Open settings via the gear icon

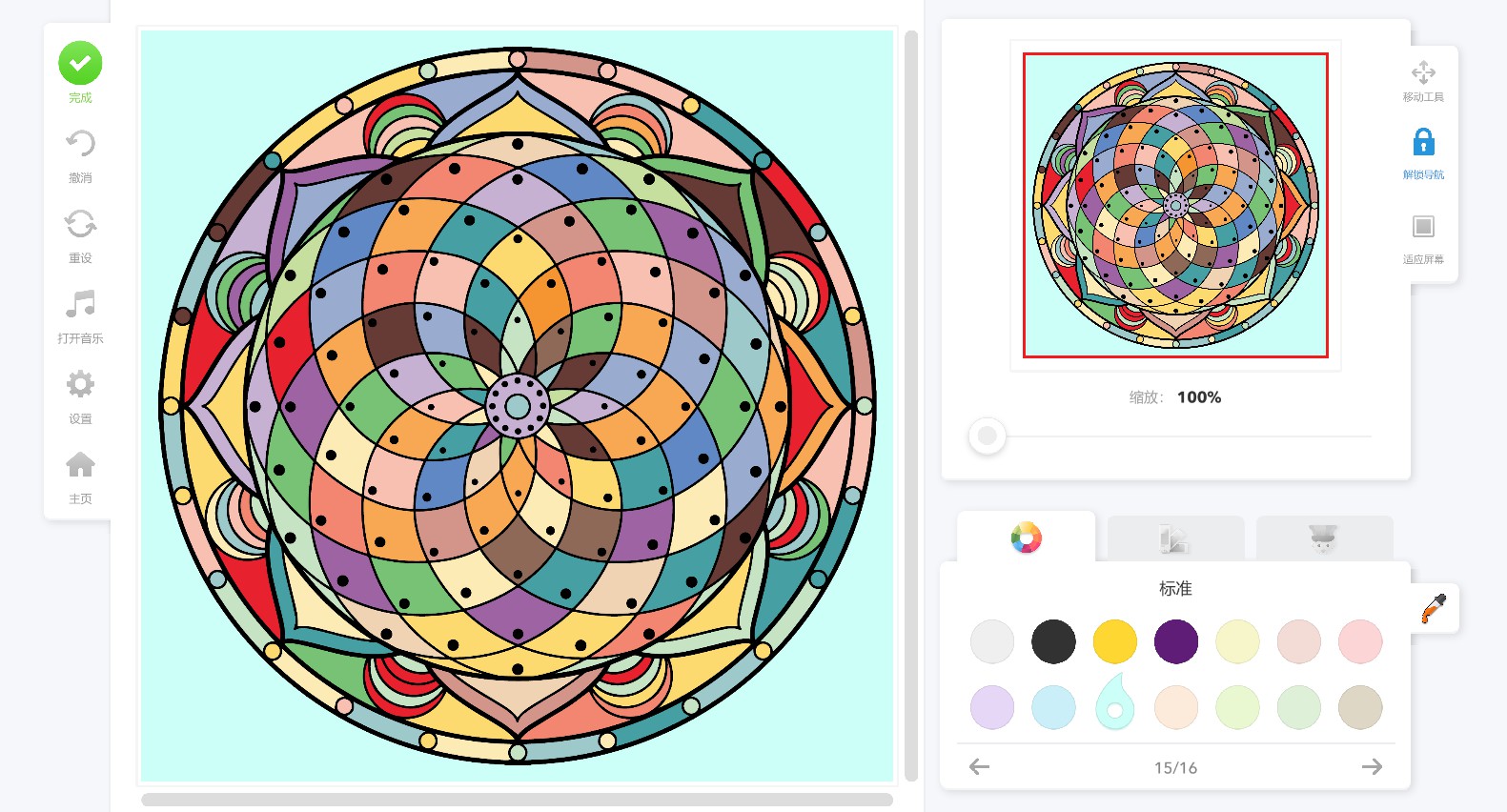[x=80, y=384]
